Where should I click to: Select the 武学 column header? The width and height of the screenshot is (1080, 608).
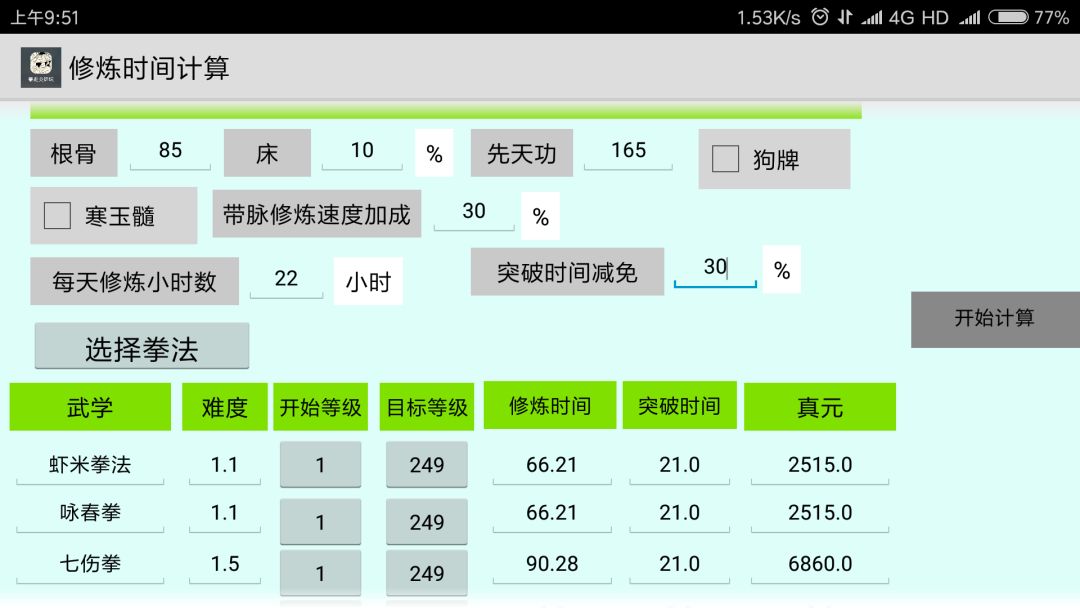pos(90,407)
